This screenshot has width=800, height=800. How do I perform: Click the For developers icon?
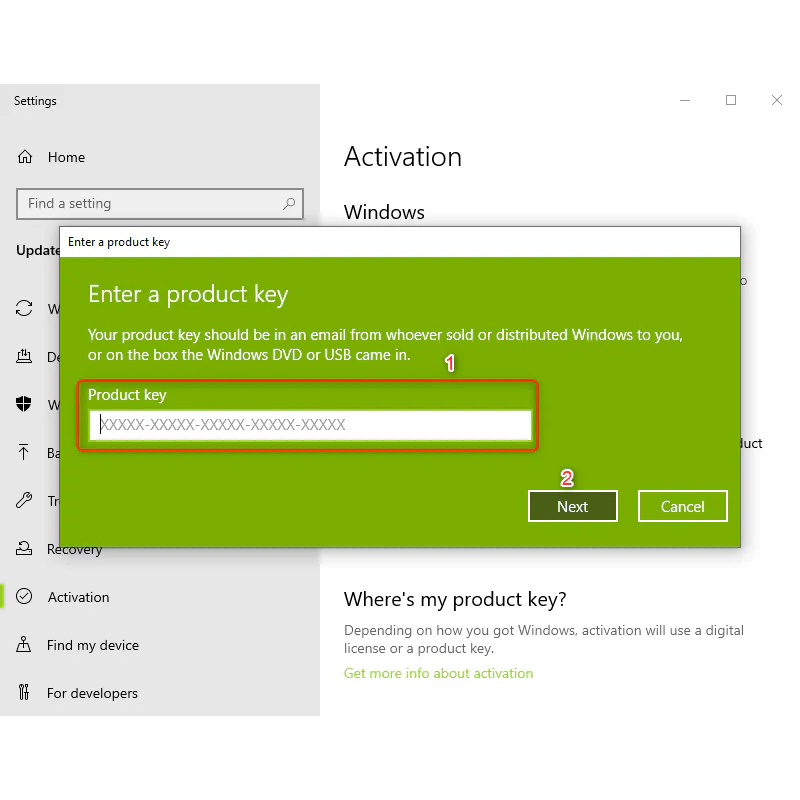pyautogui.click(x=25, y=693)
